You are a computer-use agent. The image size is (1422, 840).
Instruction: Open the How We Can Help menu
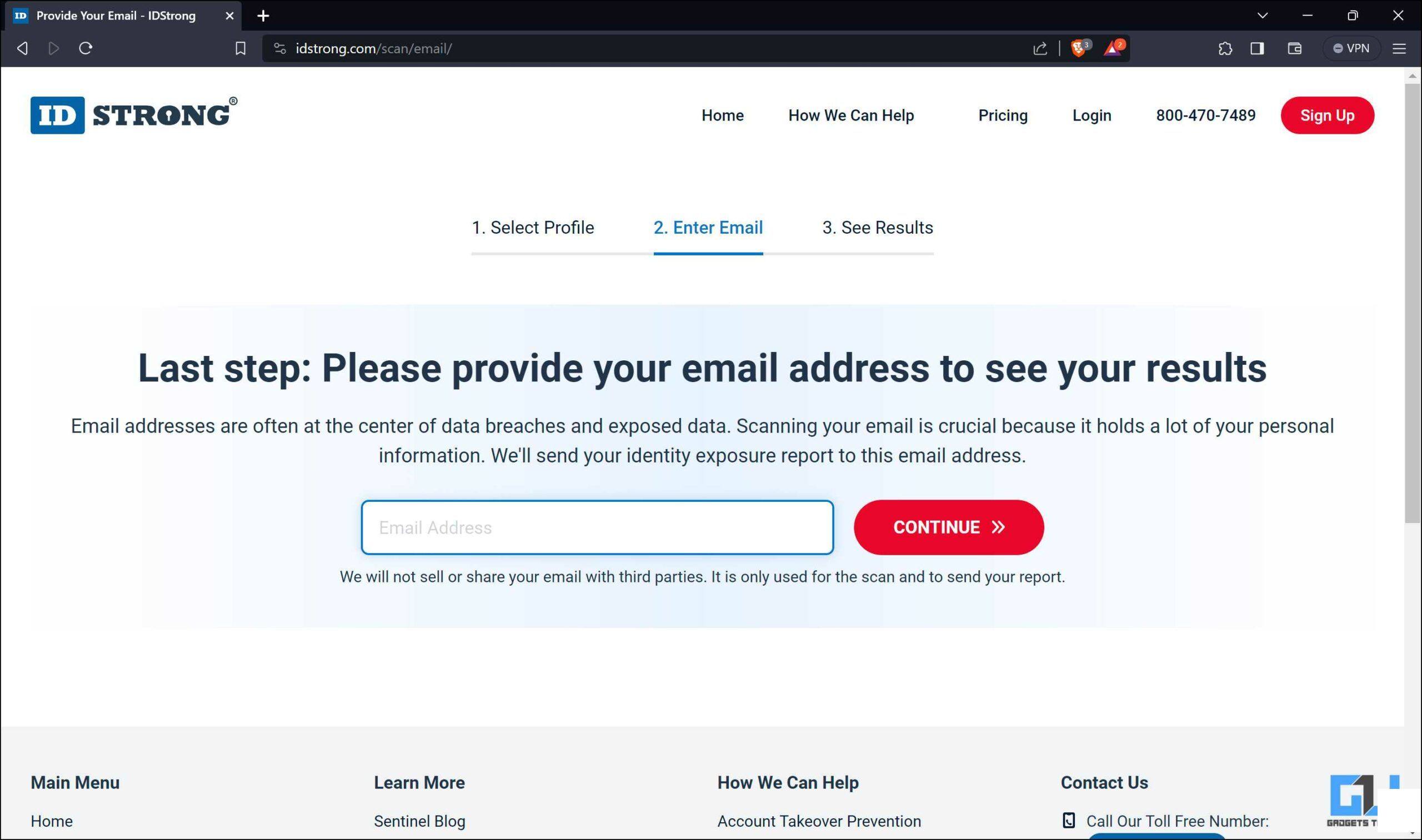pyautogui.click(x=851, y=115)
